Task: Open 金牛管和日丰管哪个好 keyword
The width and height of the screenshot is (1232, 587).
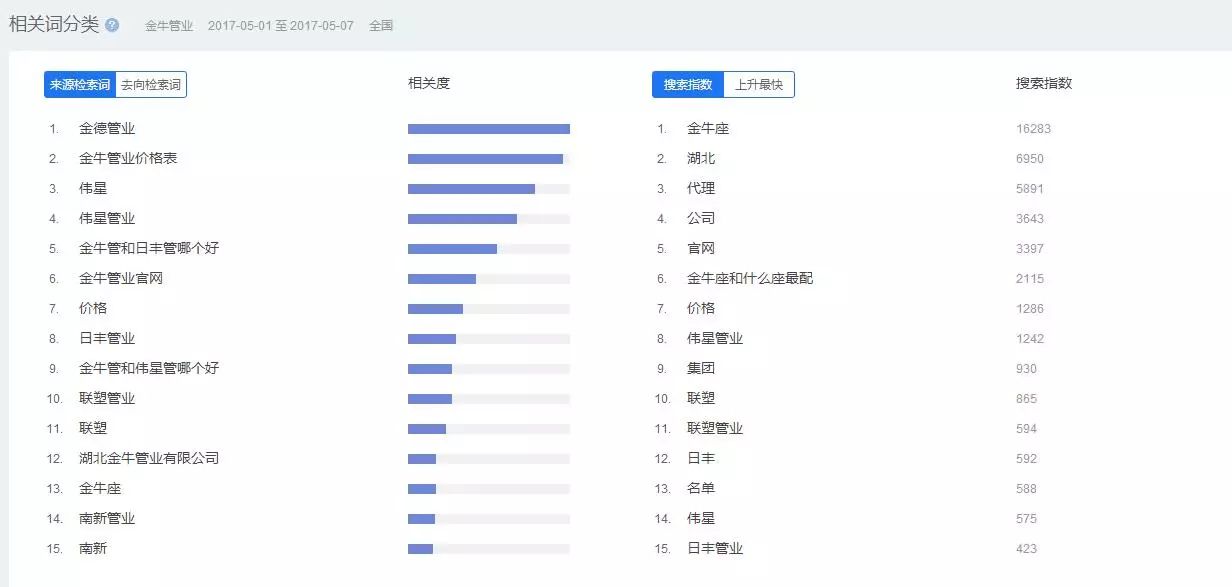Action: pos(149,249)
